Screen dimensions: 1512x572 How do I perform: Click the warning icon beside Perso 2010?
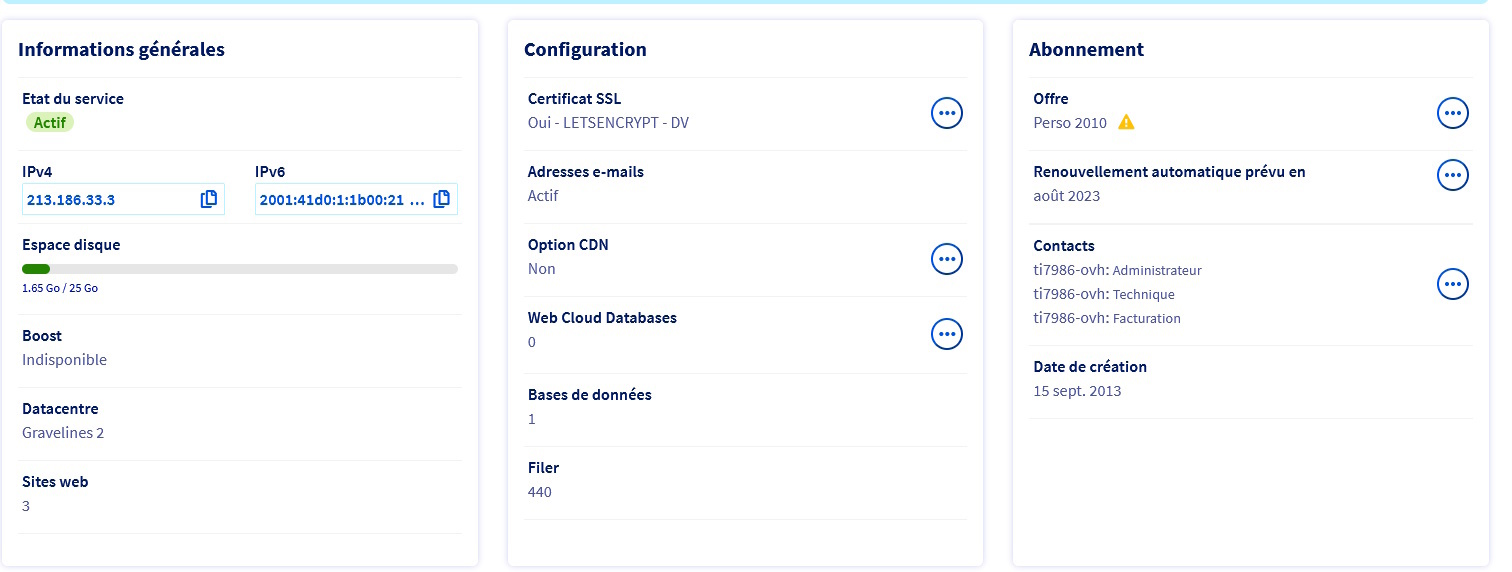(1126, 123)
